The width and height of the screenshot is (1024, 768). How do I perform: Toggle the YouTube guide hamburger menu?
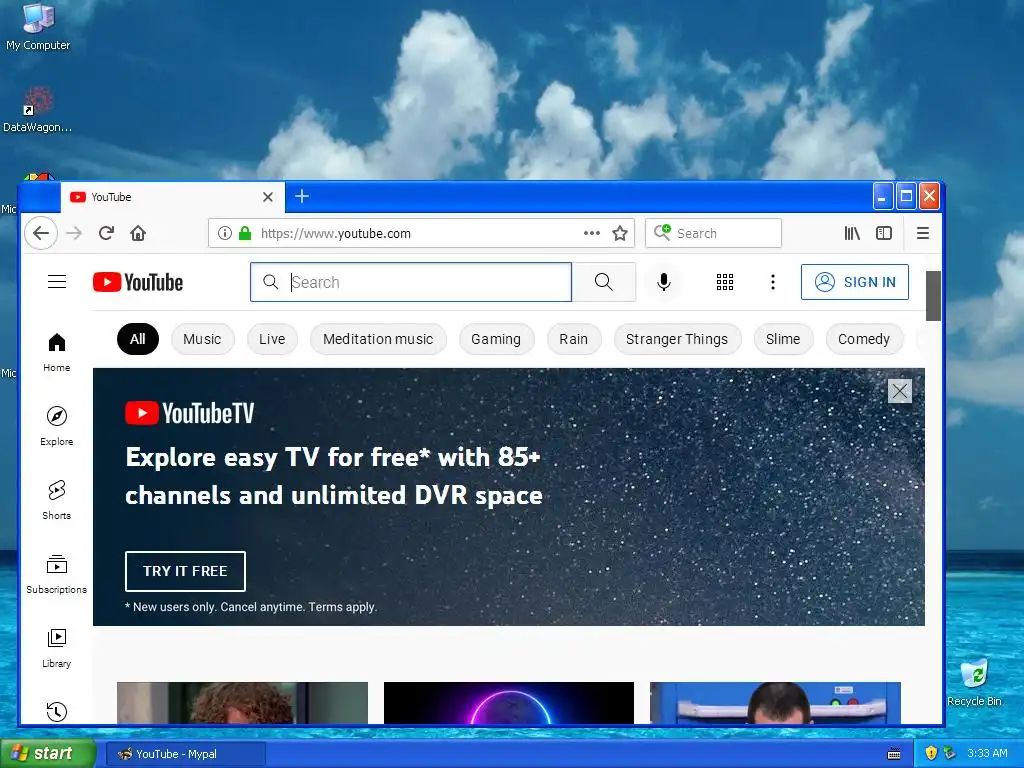pyautogui.click(x=57, y=281)
